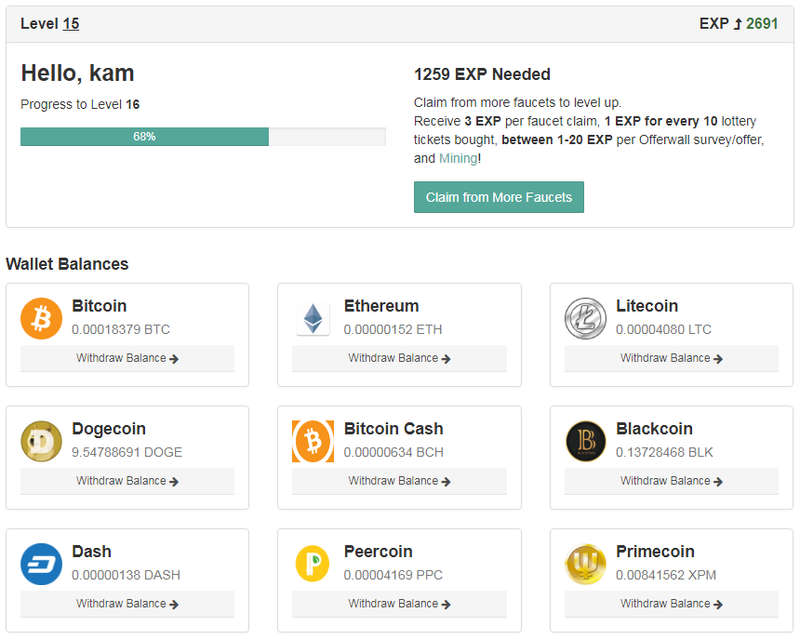Click the Ethereum wallet title
Image resolution: width=800 pixels, height=639 pixels.
(381, 306)
